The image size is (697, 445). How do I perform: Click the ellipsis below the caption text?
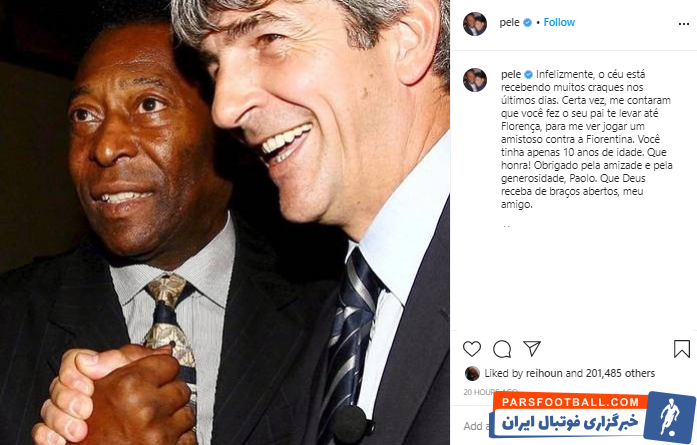506,227
